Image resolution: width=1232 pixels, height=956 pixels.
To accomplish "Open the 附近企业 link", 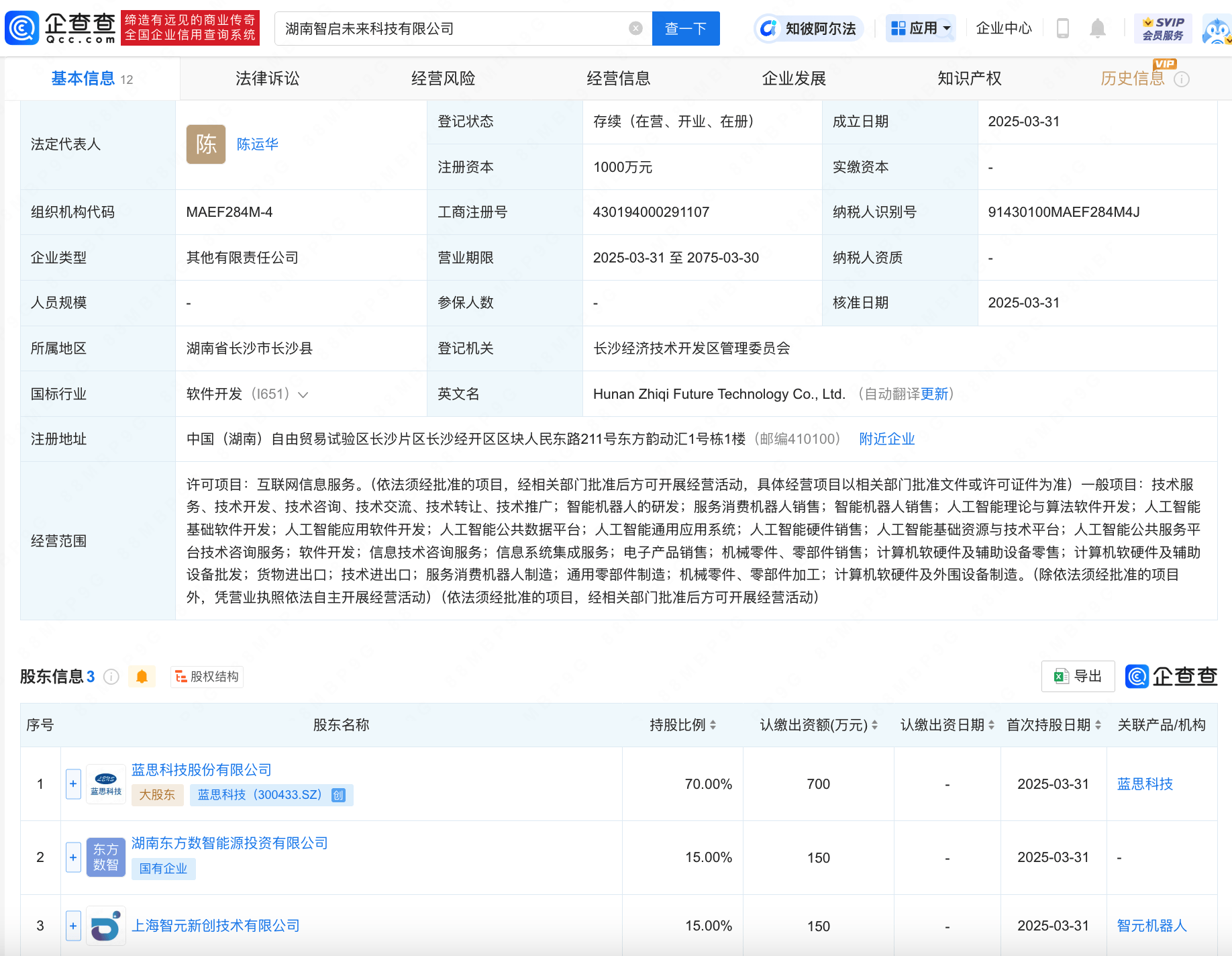I will point(887,439).
